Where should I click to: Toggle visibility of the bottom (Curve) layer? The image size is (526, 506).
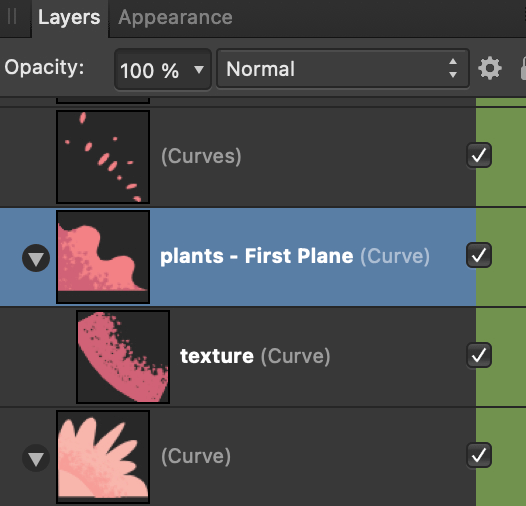click(479, 455)
